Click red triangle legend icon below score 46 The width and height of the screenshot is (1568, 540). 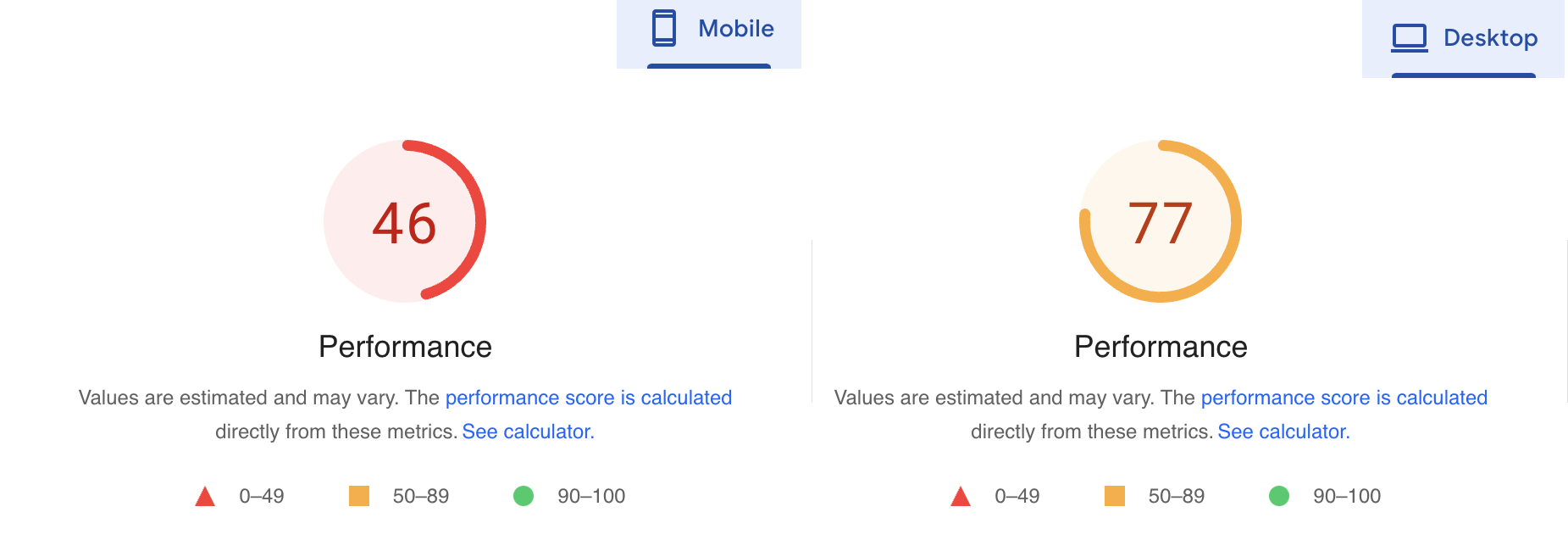[205, 497]
